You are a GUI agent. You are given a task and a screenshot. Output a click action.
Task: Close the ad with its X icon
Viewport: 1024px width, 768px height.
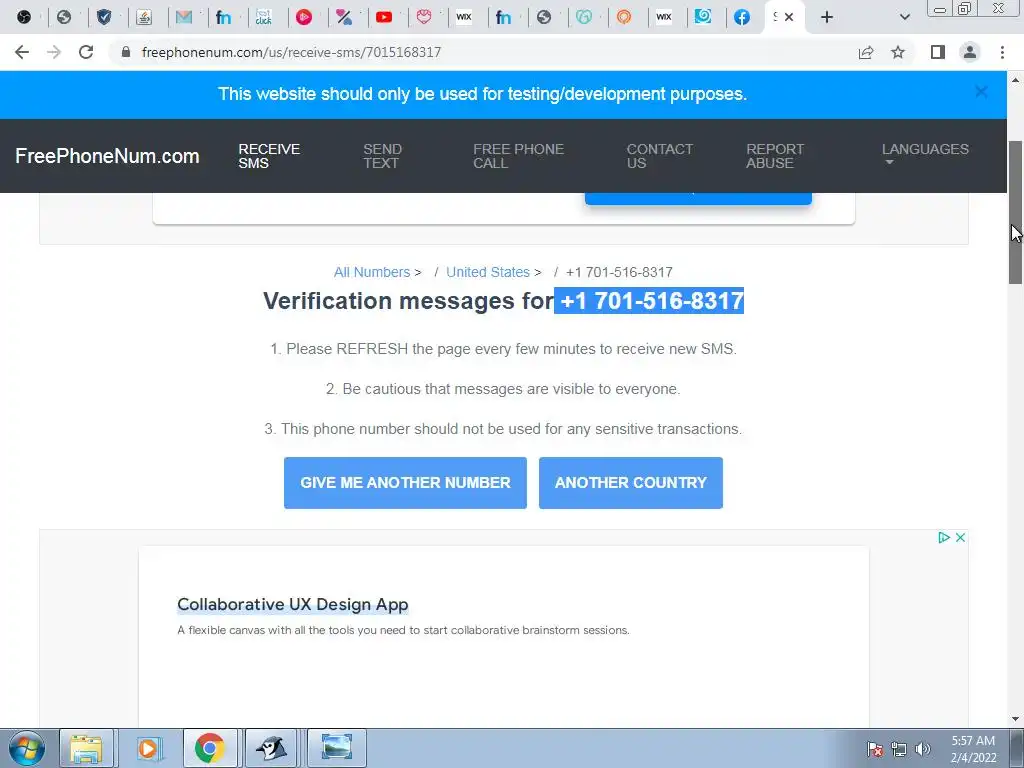[960, 537]
